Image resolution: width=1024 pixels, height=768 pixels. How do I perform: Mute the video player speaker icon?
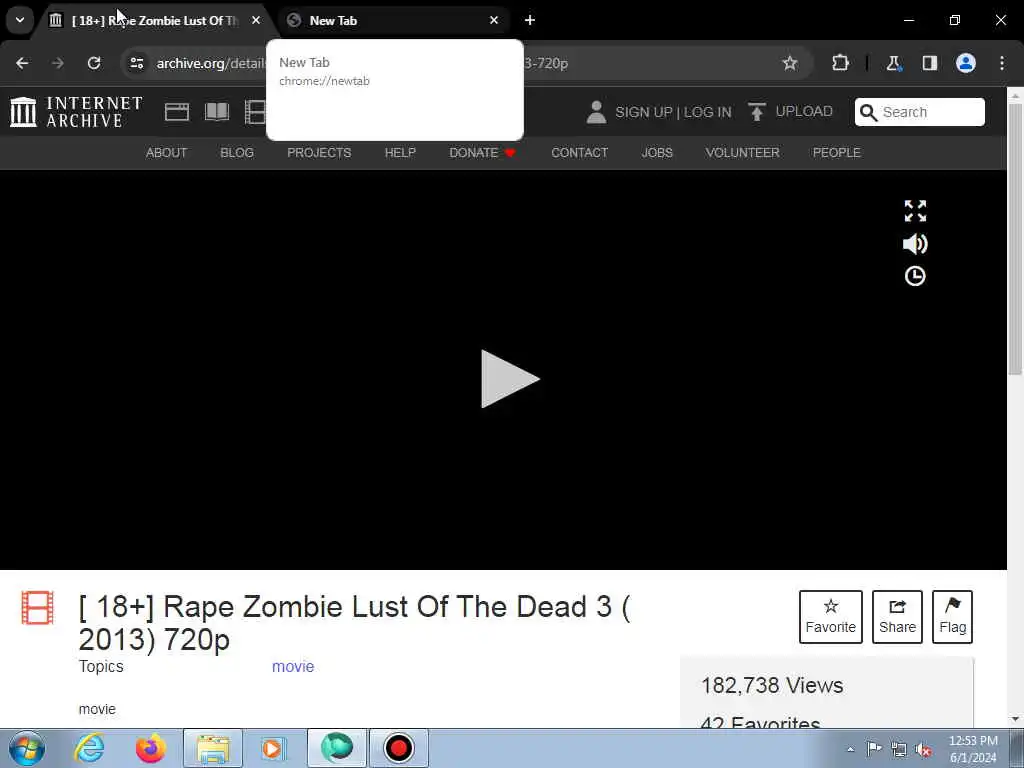[915, 244]
